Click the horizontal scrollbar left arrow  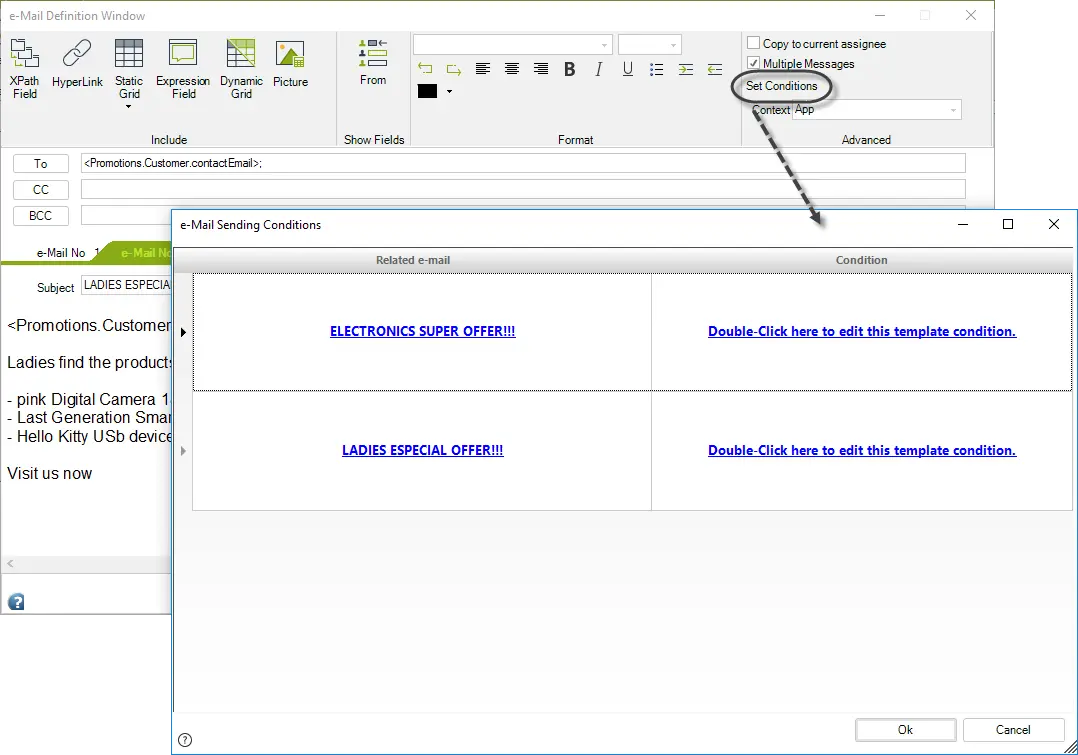click(10, 564)
